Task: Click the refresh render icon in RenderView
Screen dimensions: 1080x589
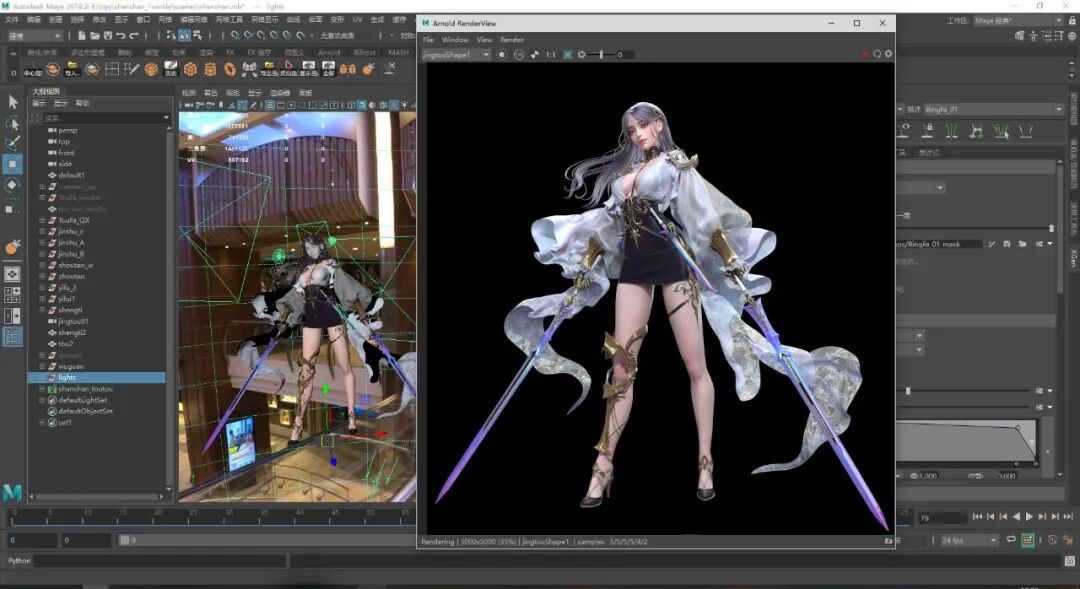Action: coord(876,54)
